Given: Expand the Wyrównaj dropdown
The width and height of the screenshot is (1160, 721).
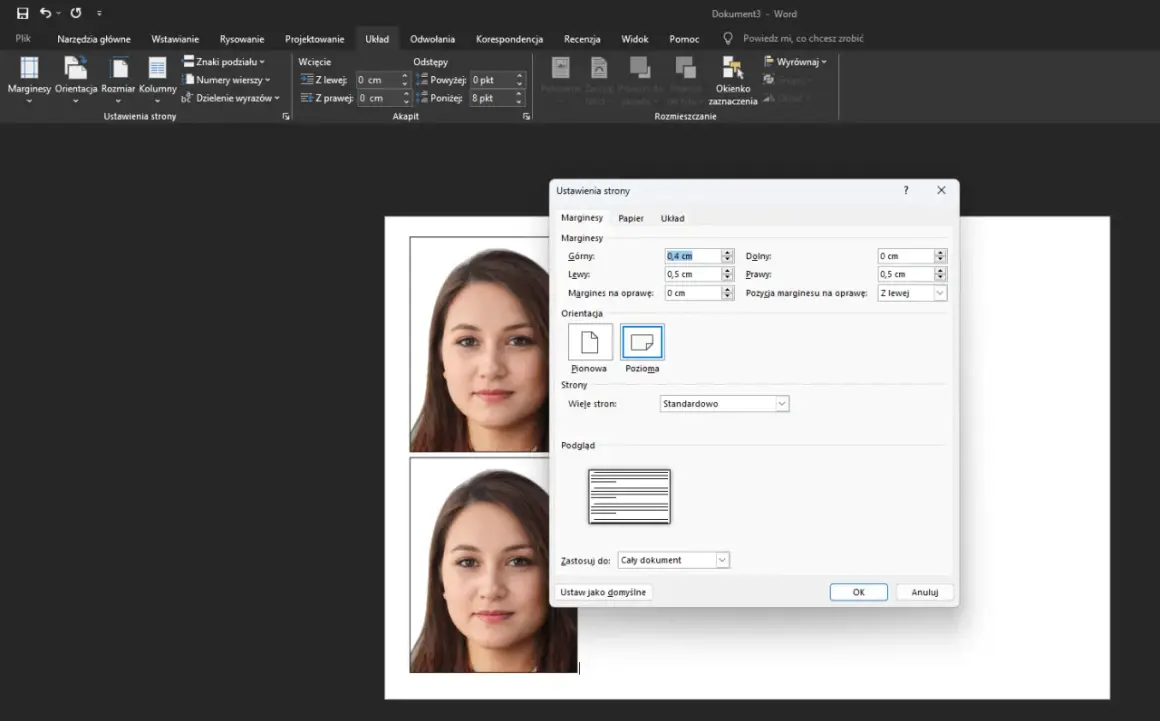Looking at the screenshot, I should click(x=795, y=61).
